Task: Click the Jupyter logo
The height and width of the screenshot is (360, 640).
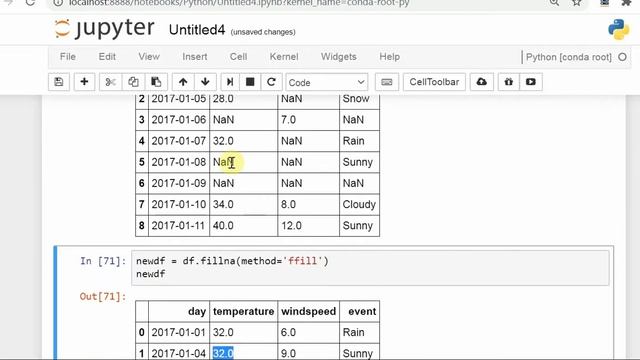Action: (x=104, y=29)
